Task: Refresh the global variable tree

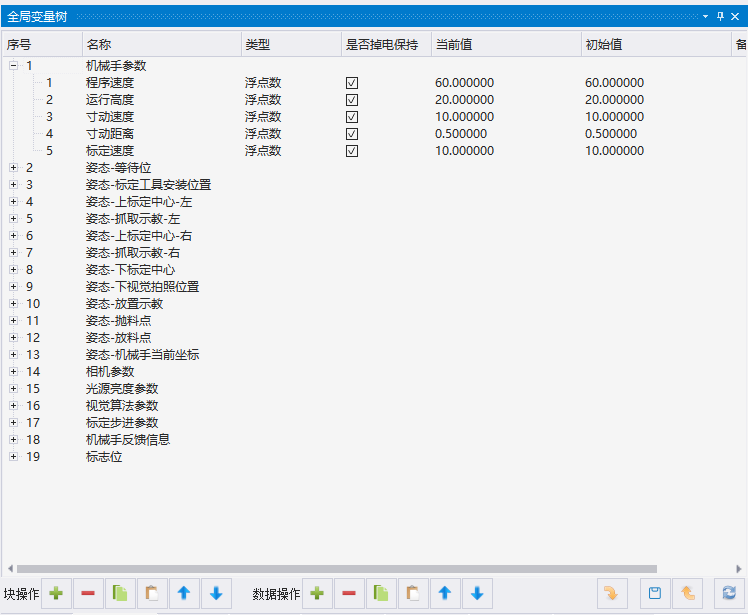Action: tap(729, 594)
